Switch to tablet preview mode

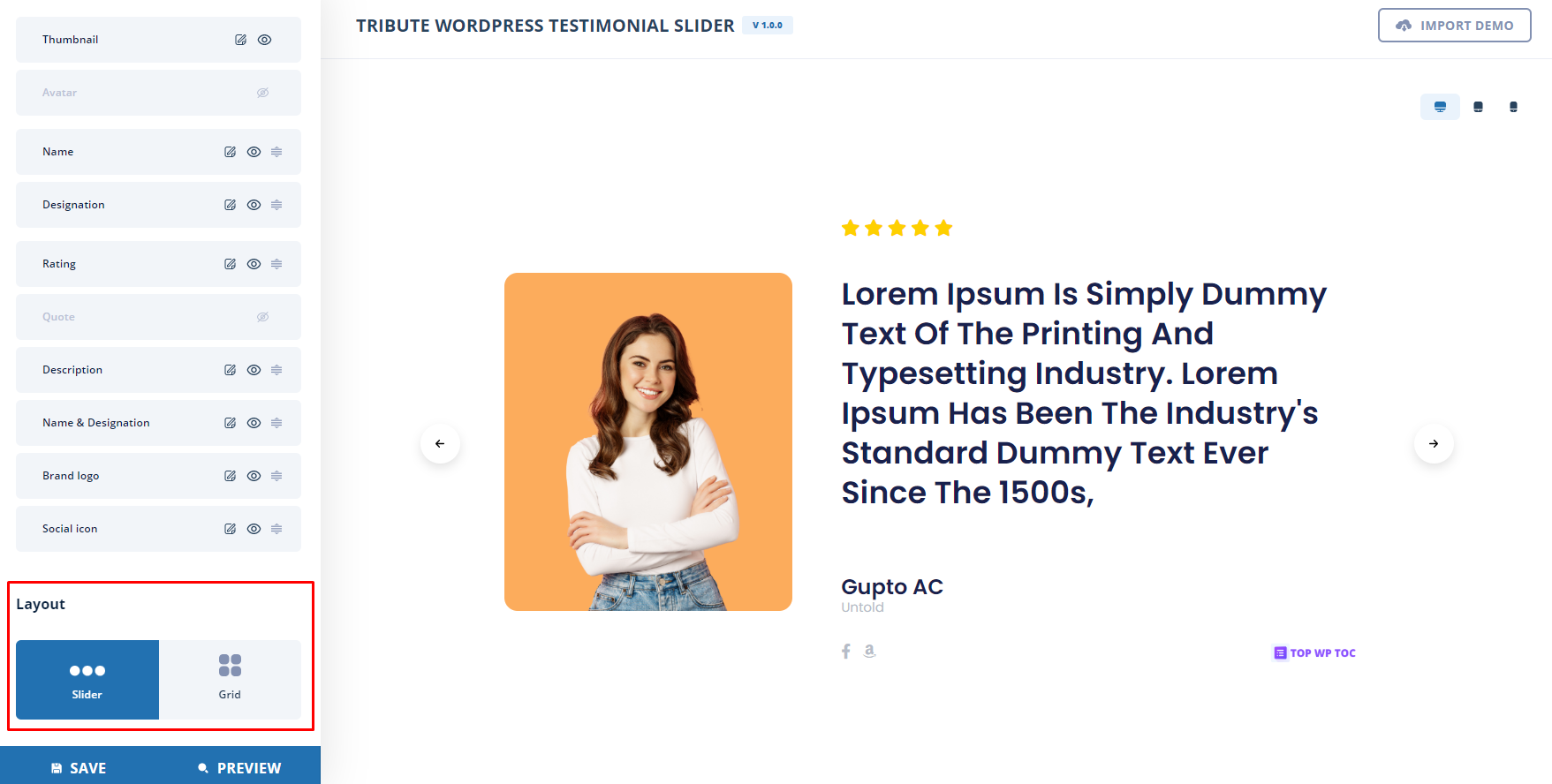1478,107
